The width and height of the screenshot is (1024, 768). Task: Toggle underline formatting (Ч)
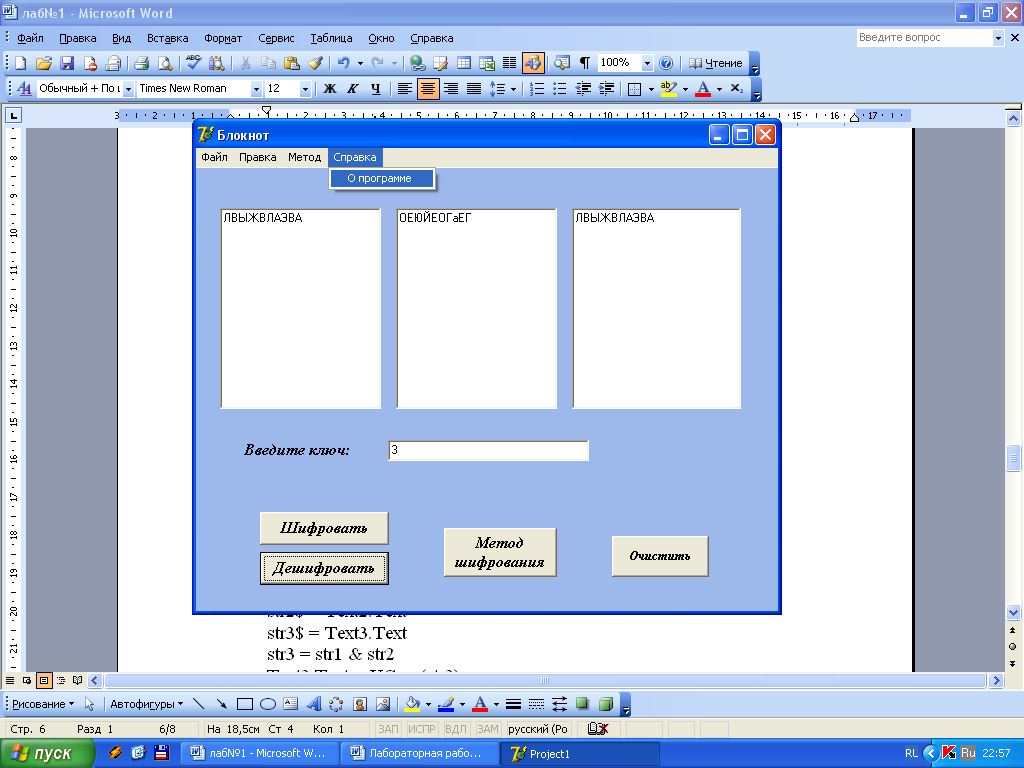[376, 89]
